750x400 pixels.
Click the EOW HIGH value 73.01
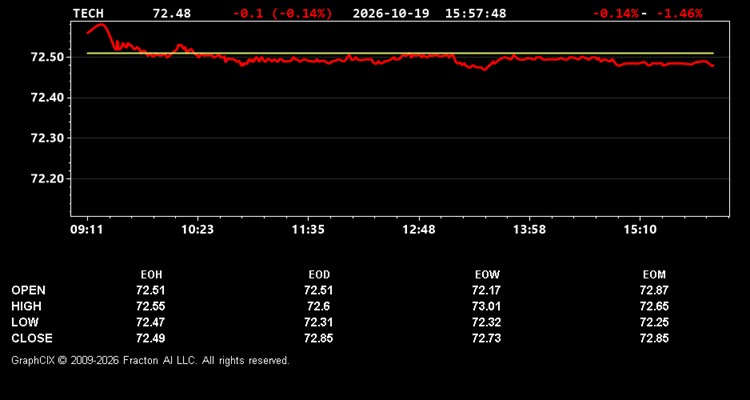tap(486, 306)
